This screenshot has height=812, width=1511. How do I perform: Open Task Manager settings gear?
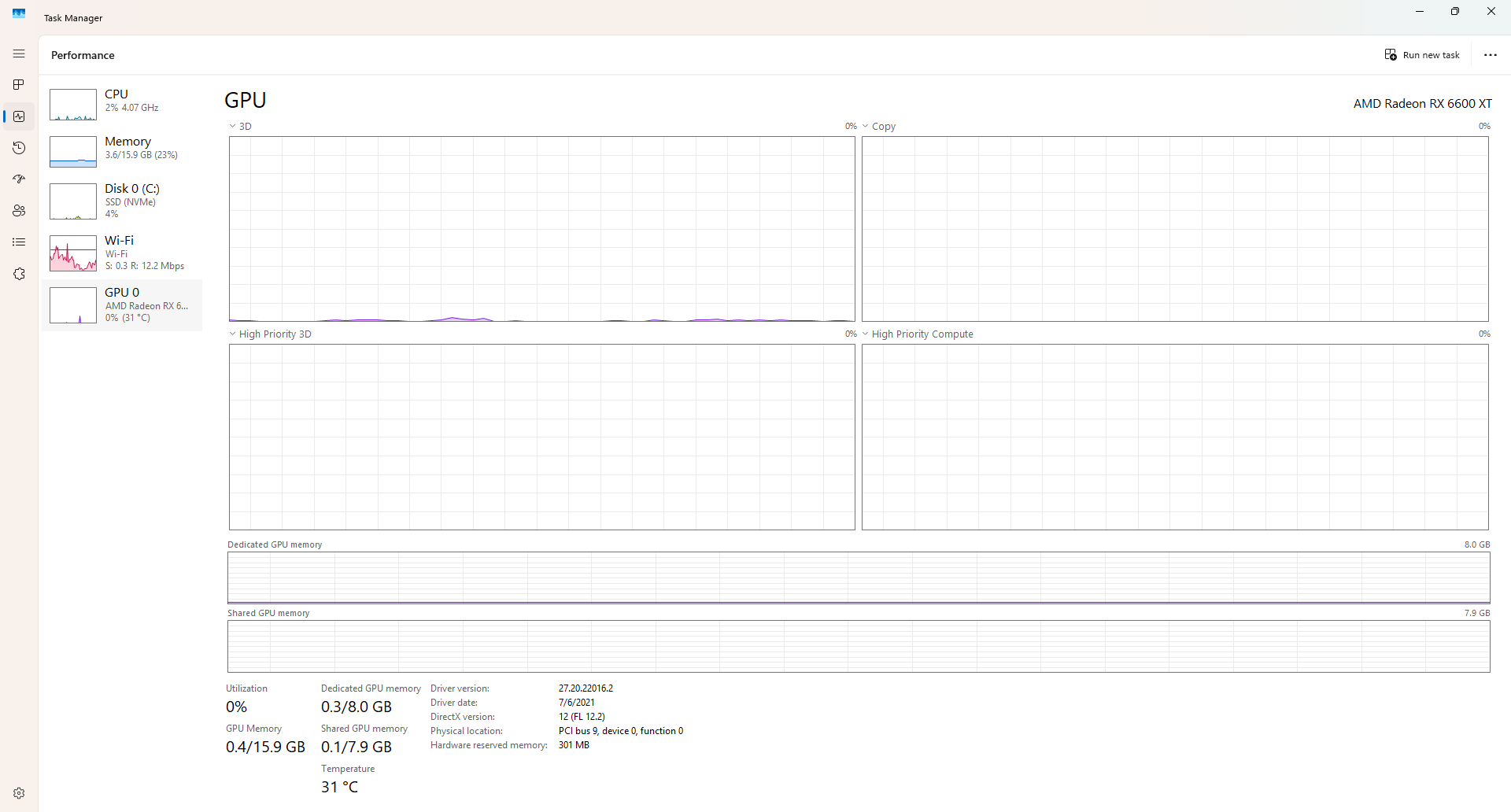(x=19, y=793)
